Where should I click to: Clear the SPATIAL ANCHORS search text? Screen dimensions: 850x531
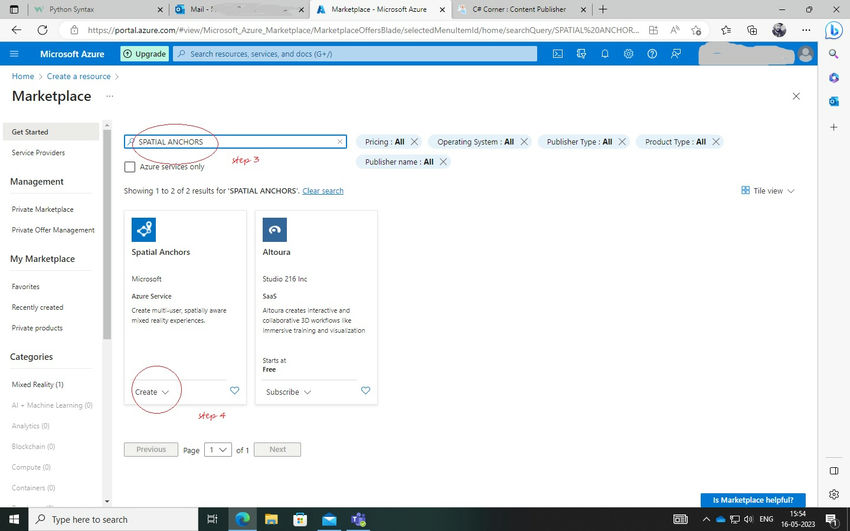click(x=340, y=141)
